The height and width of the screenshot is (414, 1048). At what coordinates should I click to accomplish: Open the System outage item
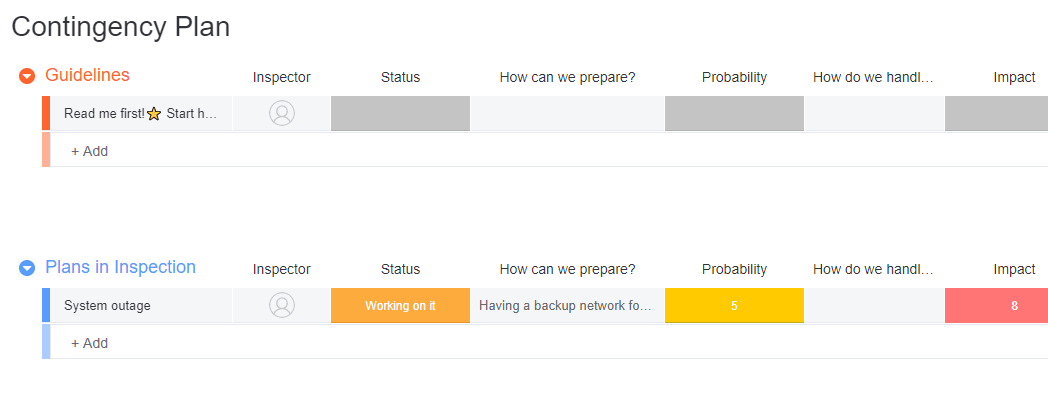[x=107, y=306]
